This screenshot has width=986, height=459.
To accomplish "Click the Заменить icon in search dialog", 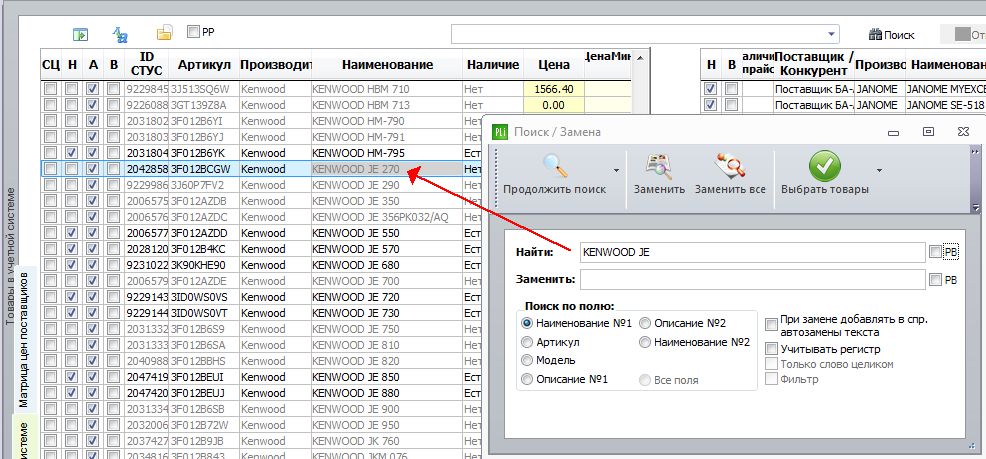I will click(x=660, y=167).
